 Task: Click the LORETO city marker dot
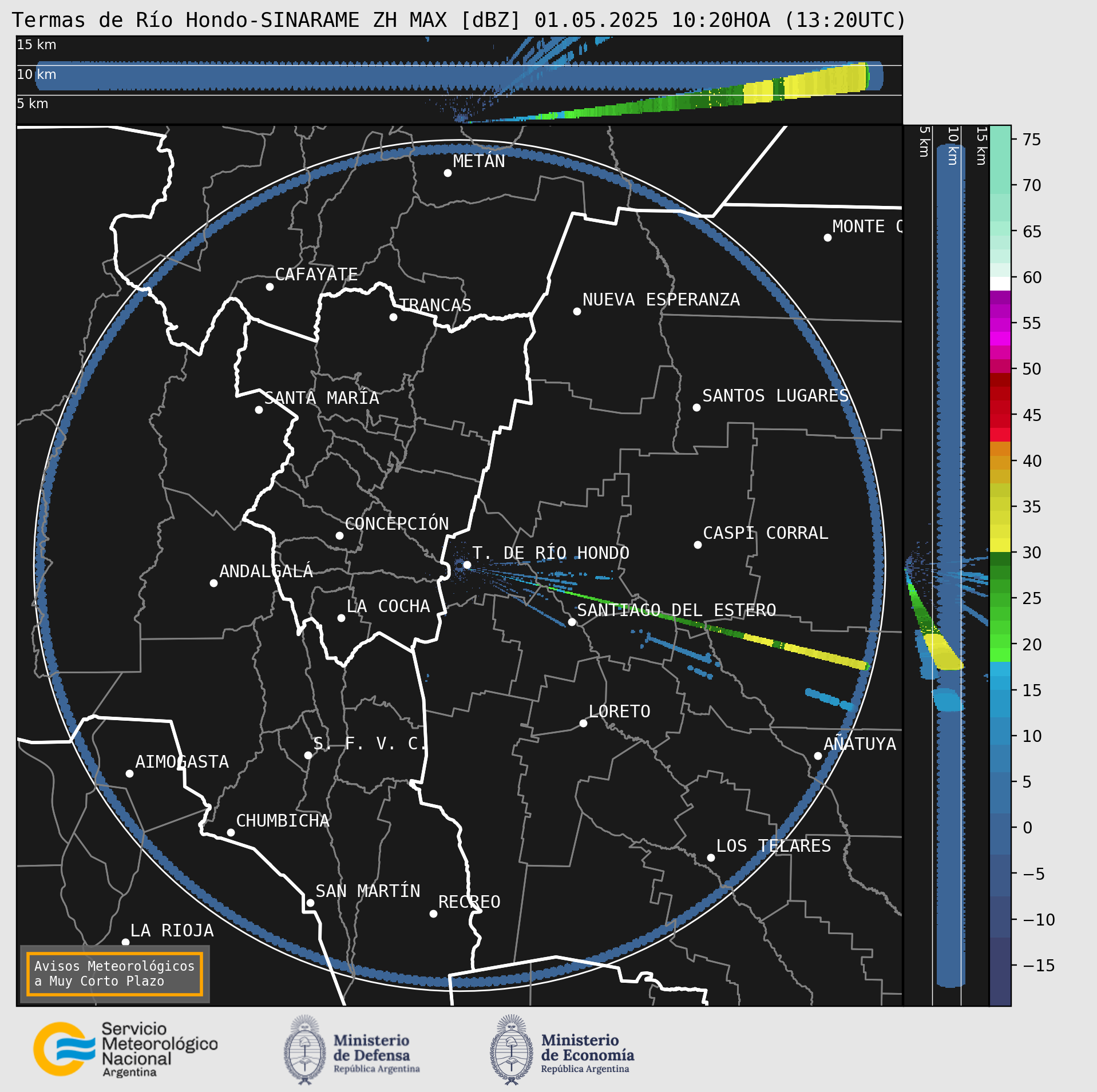583,723
